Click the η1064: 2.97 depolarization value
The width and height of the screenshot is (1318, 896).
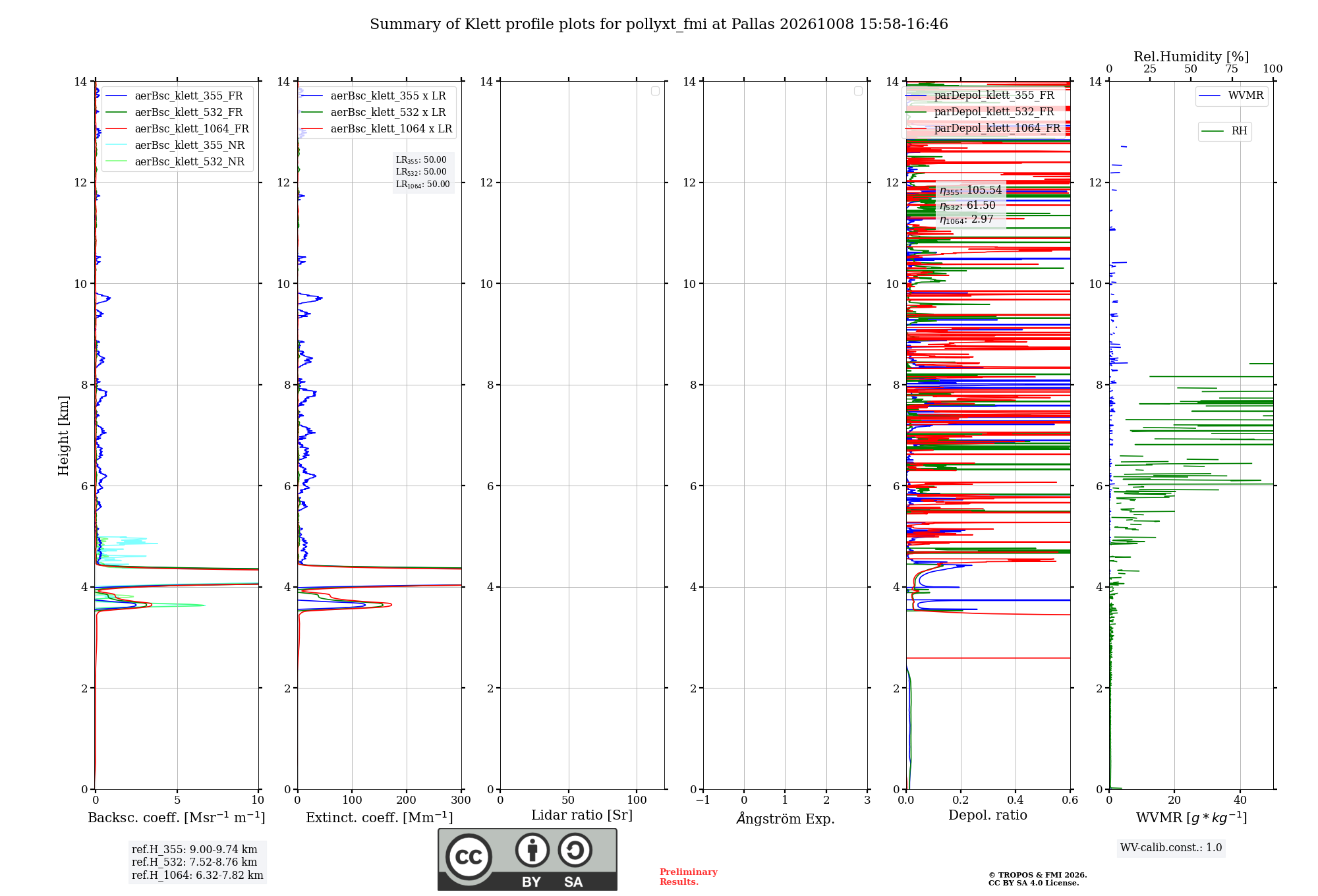(966, 219)
